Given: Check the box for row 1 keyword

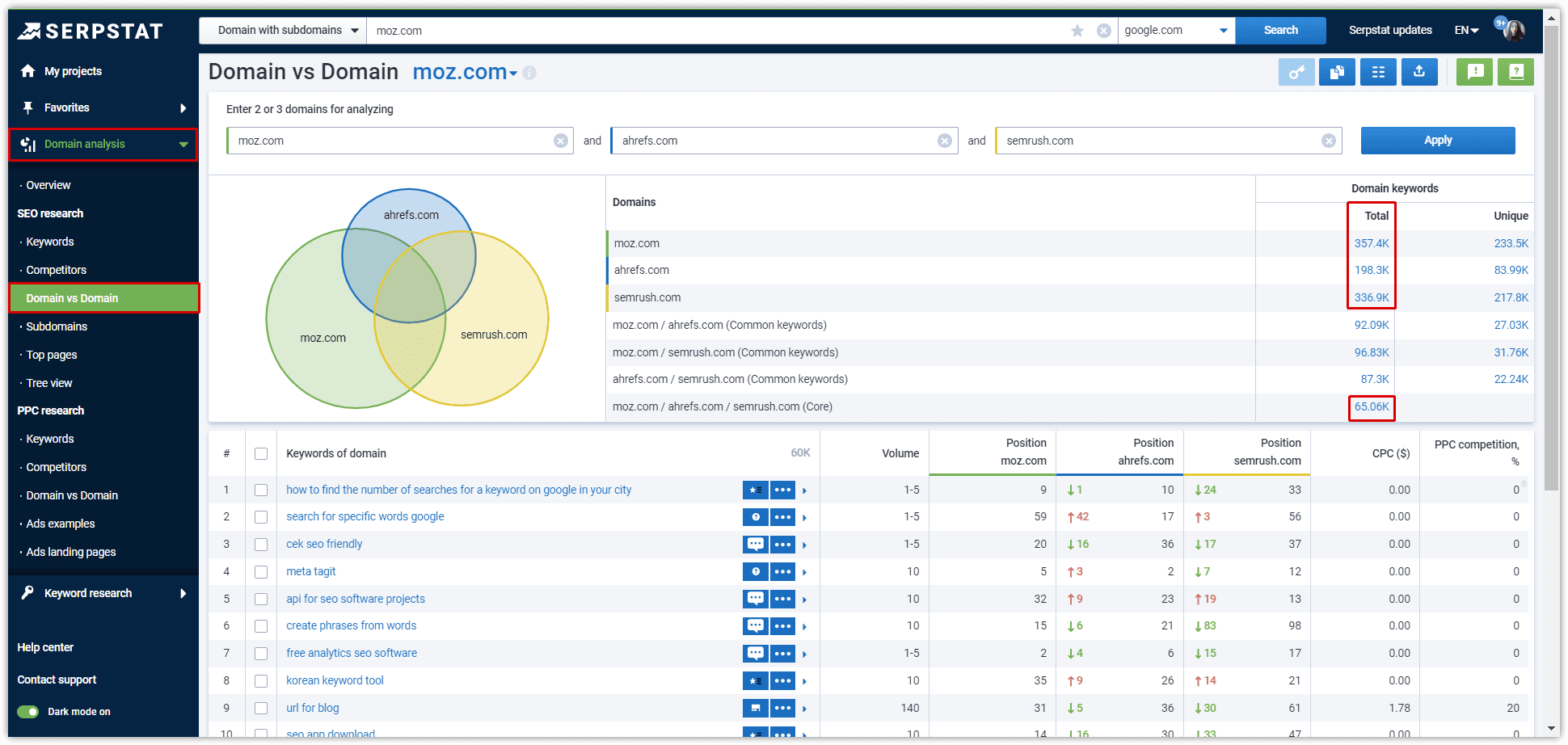Looking at the screenshot, I should [261, 490].
